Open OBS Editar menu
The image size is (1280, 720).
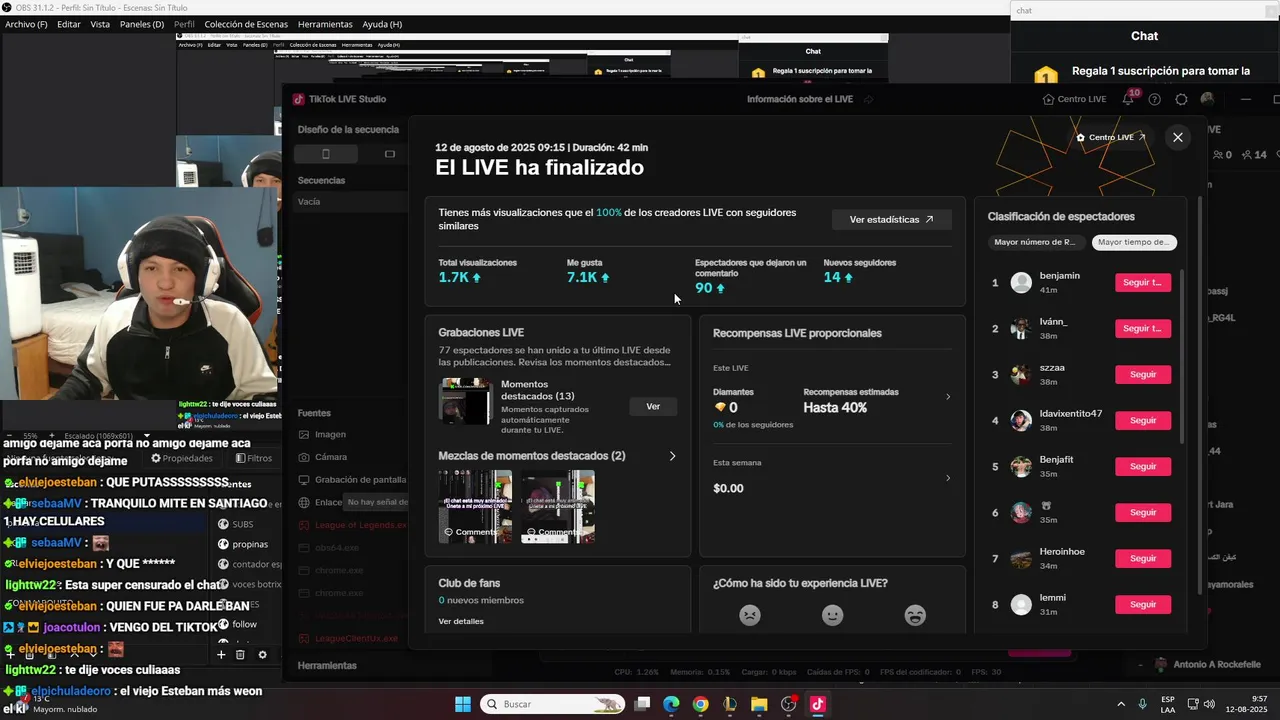tap(69, 24)
